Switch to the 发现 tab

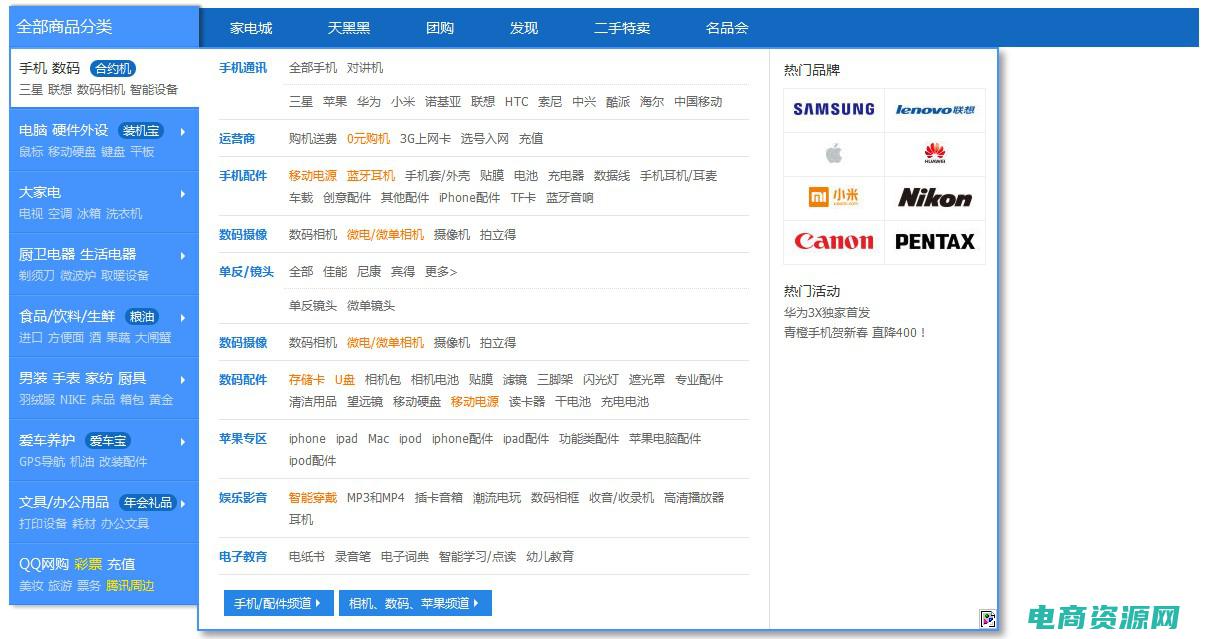(524, 28)
